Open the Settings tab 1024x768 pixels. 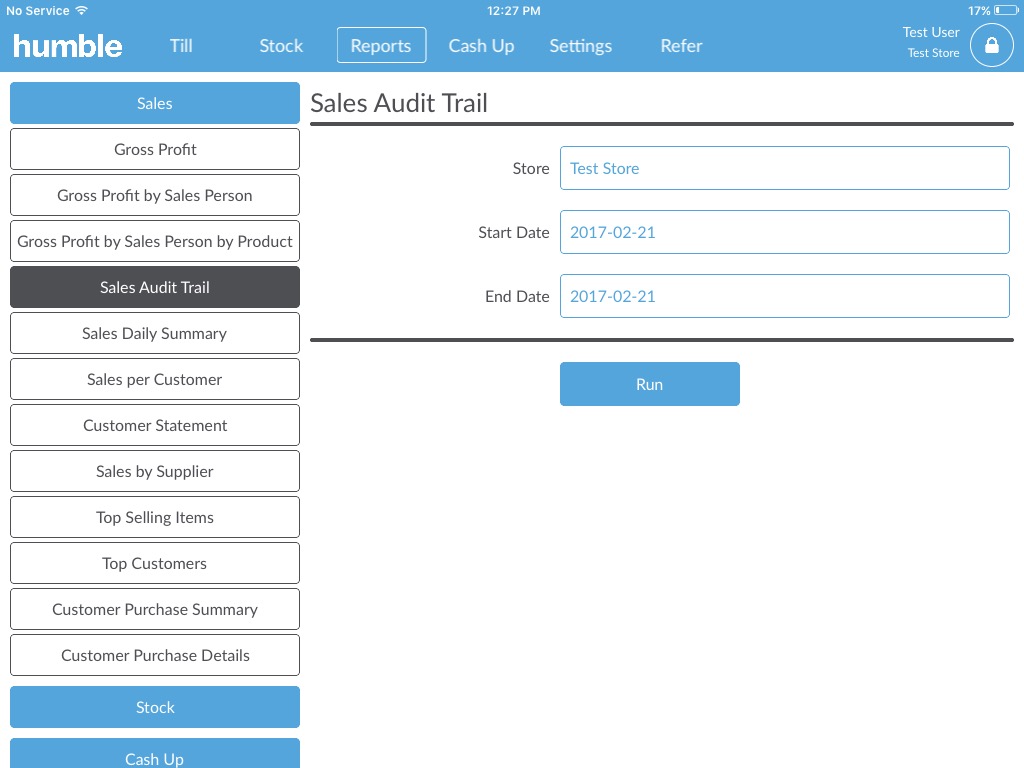point(581,46)
